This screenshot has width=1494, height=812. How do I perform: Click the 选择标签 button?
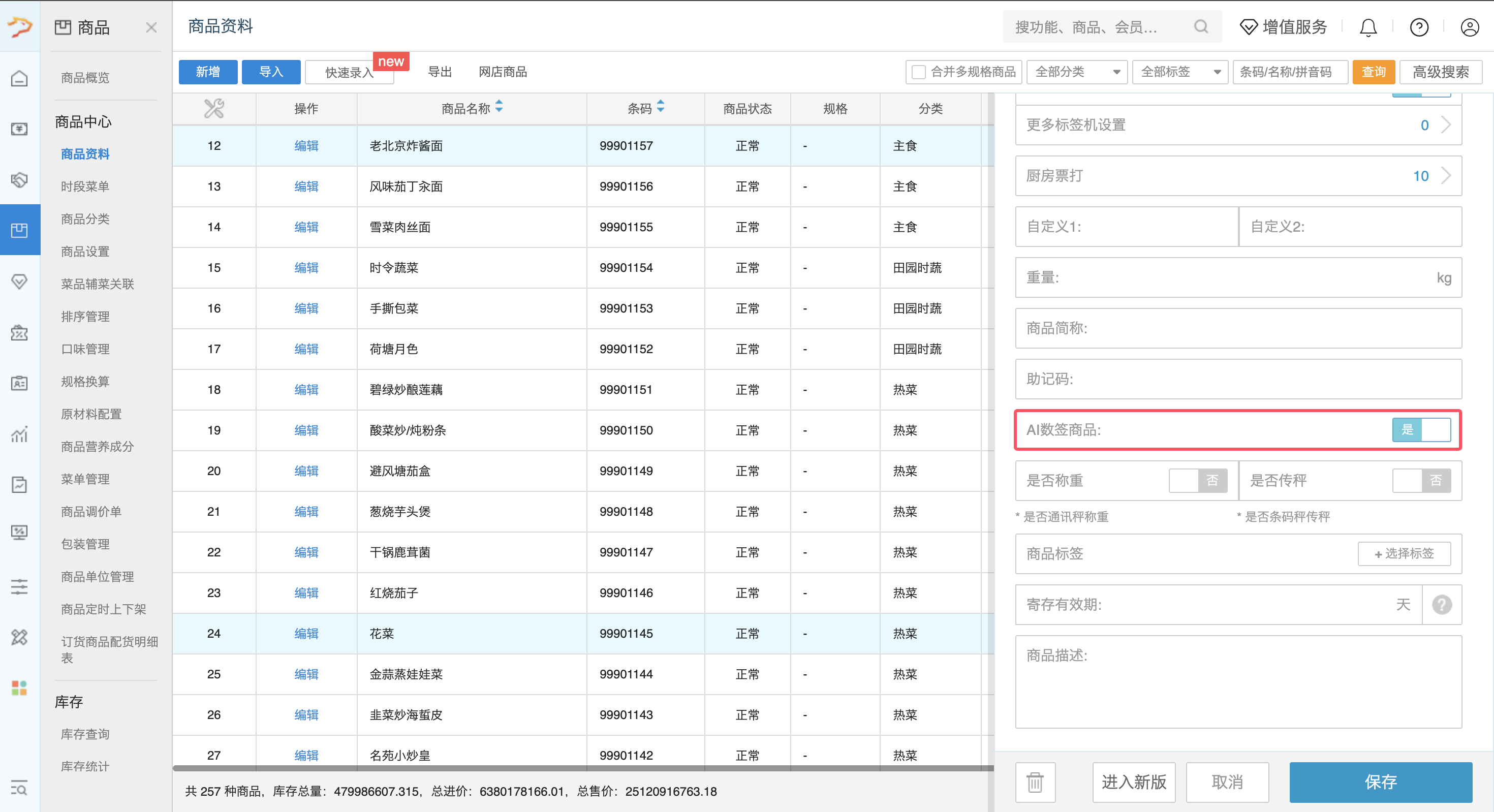tap(1404, 554)
